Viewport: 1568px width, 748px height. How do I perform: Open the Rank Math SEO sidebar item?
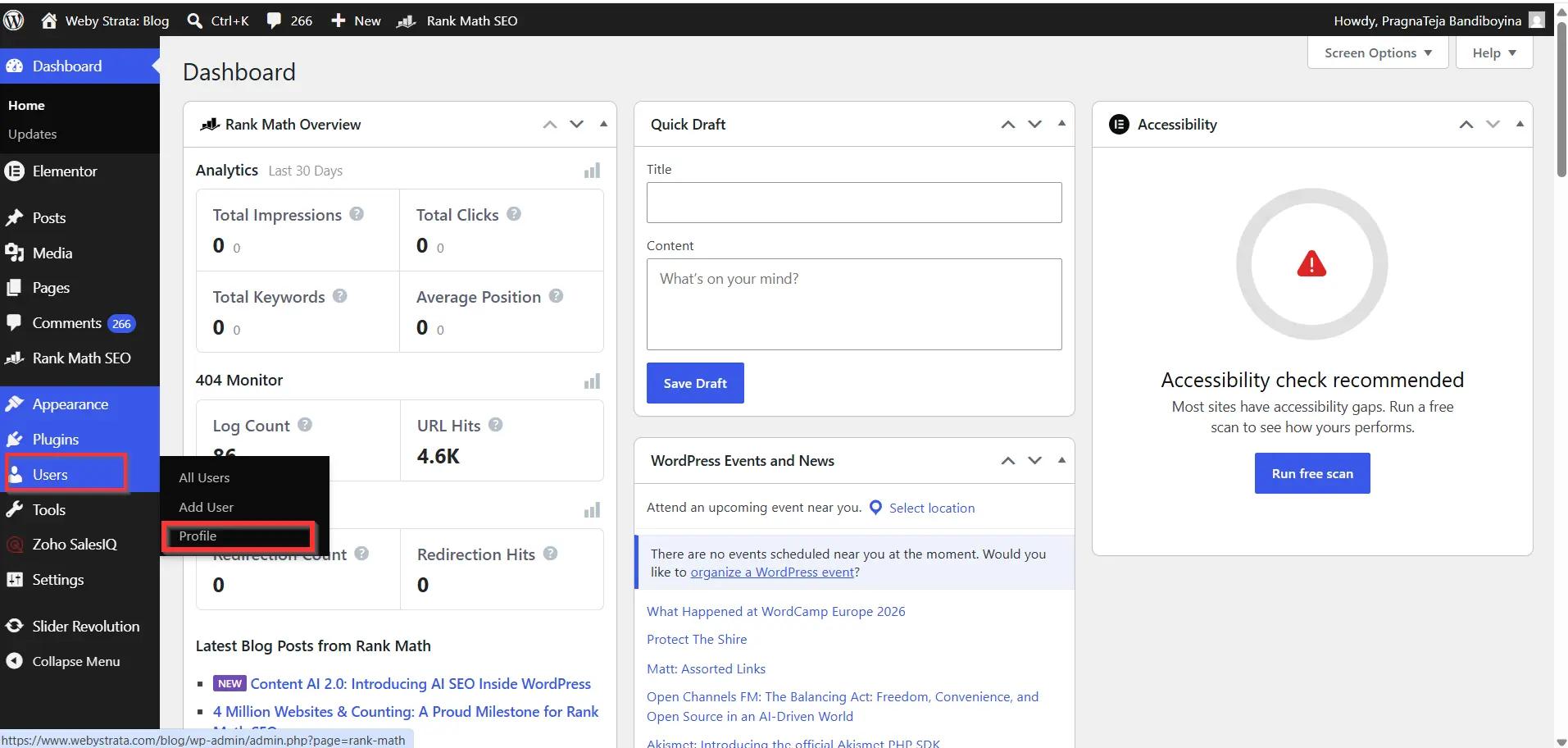coord(80,358)
